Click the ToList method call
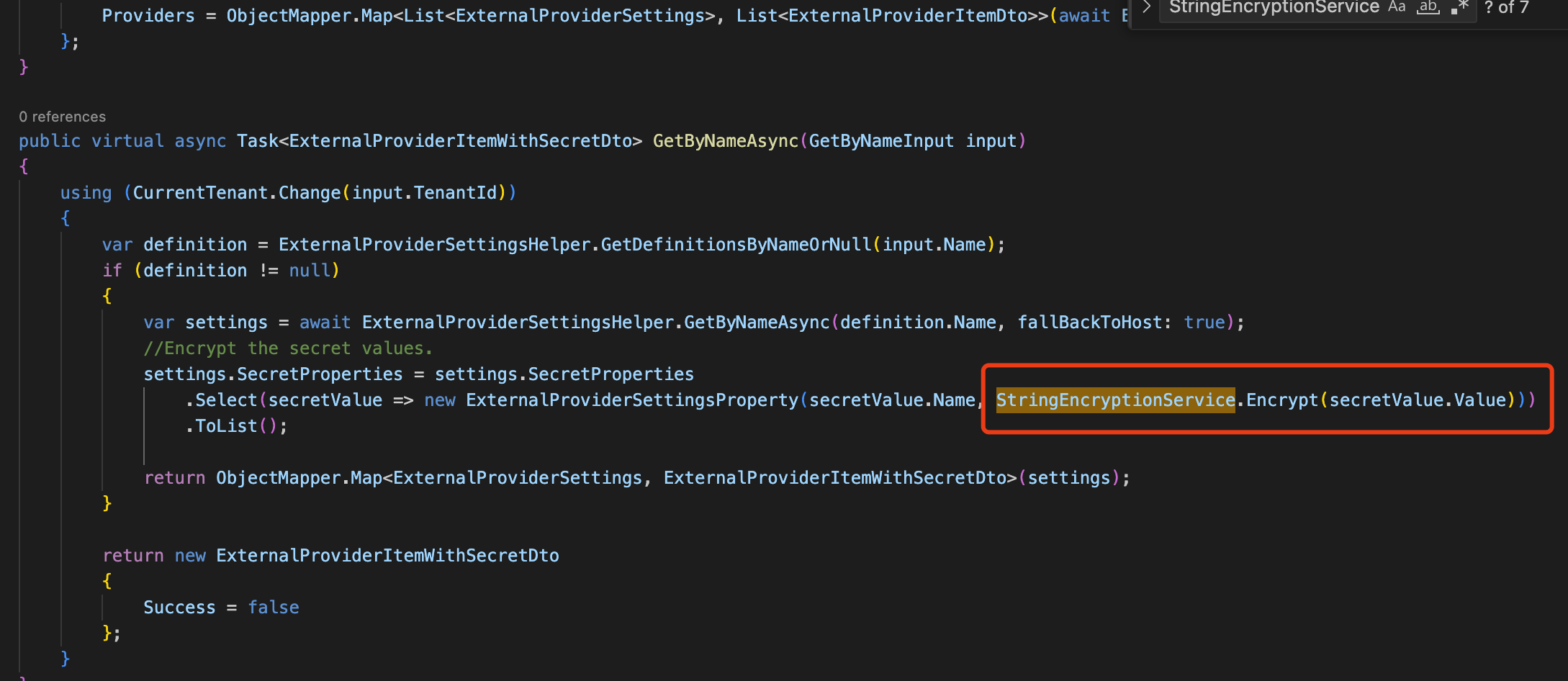Screen dimensions: 1568x681 click(226, 426)
